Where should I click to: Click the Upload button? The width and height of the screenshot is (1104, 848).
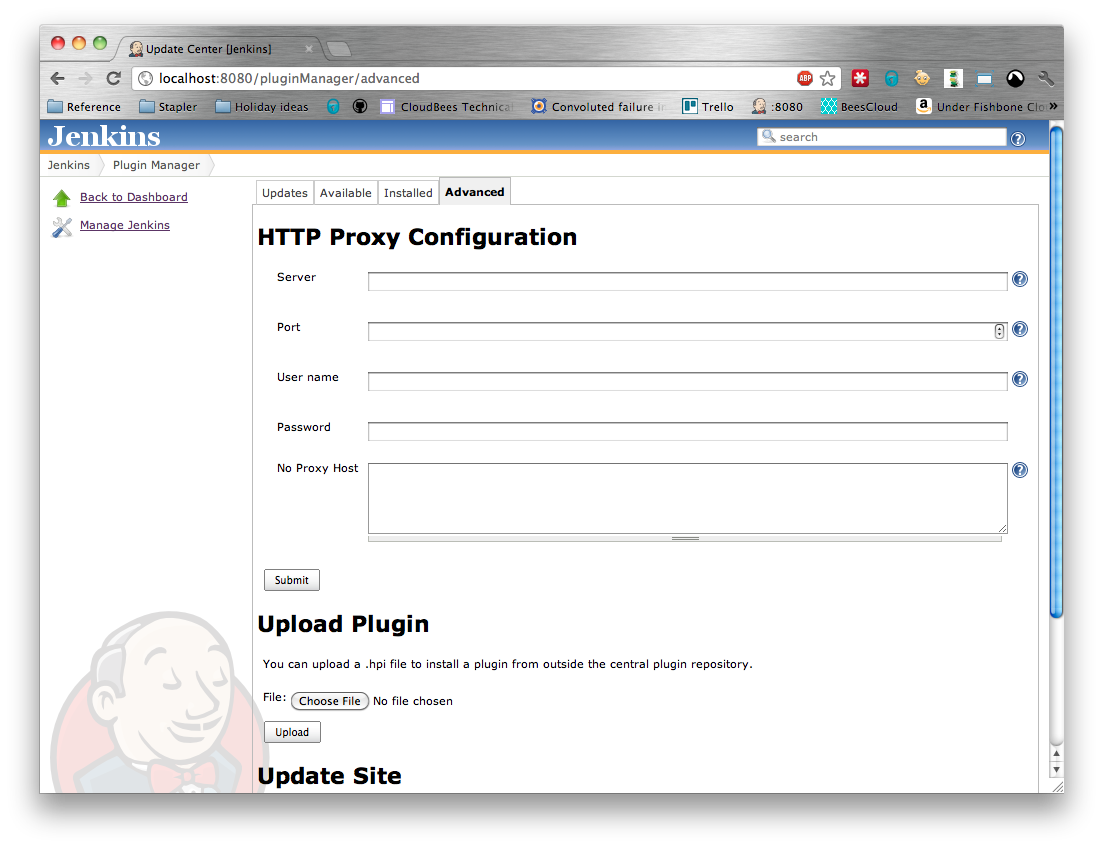click(x=292, y=732)
